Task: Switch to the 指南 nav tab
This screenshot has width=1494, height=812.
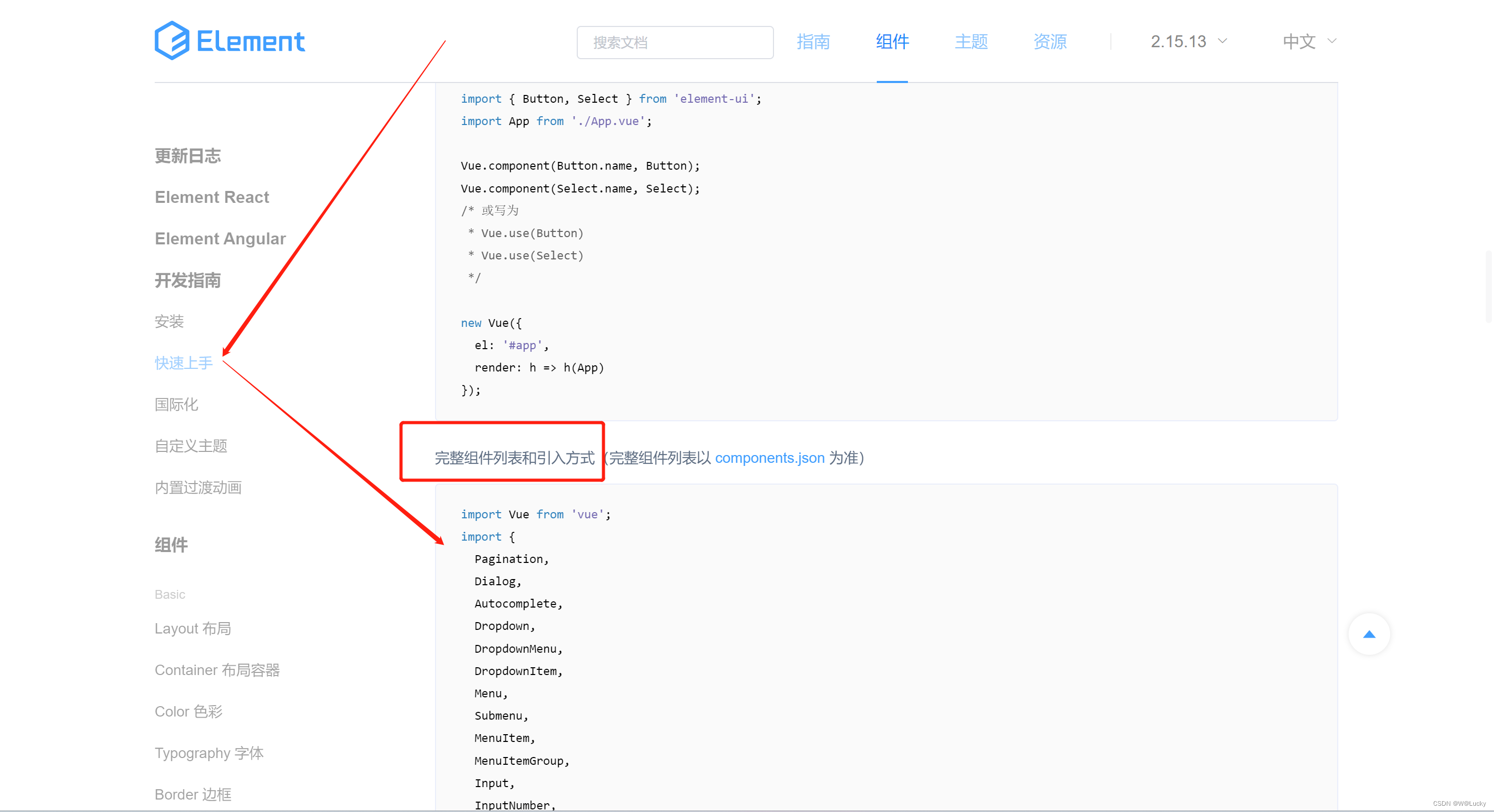Action: click(813, 42)
